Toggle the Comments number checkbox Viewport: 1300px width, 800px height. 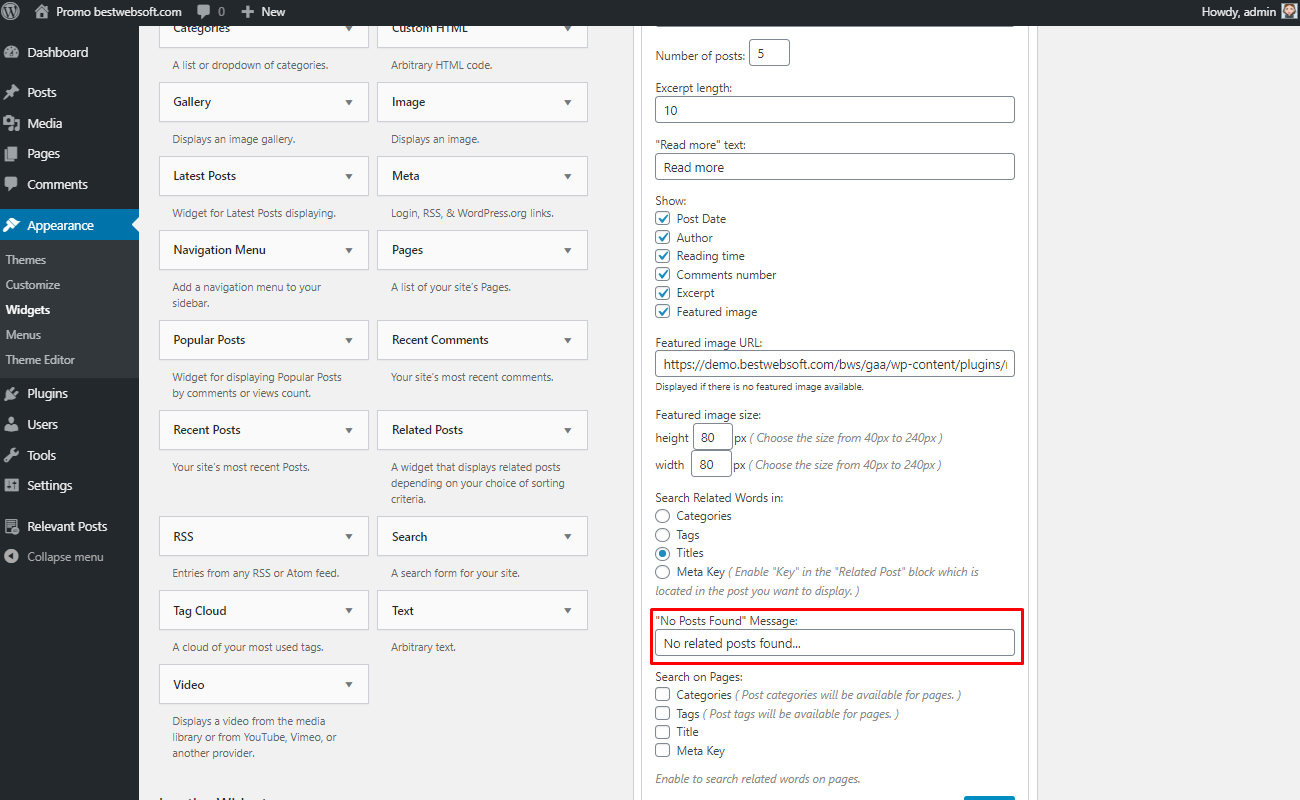(x=663, y=274)
